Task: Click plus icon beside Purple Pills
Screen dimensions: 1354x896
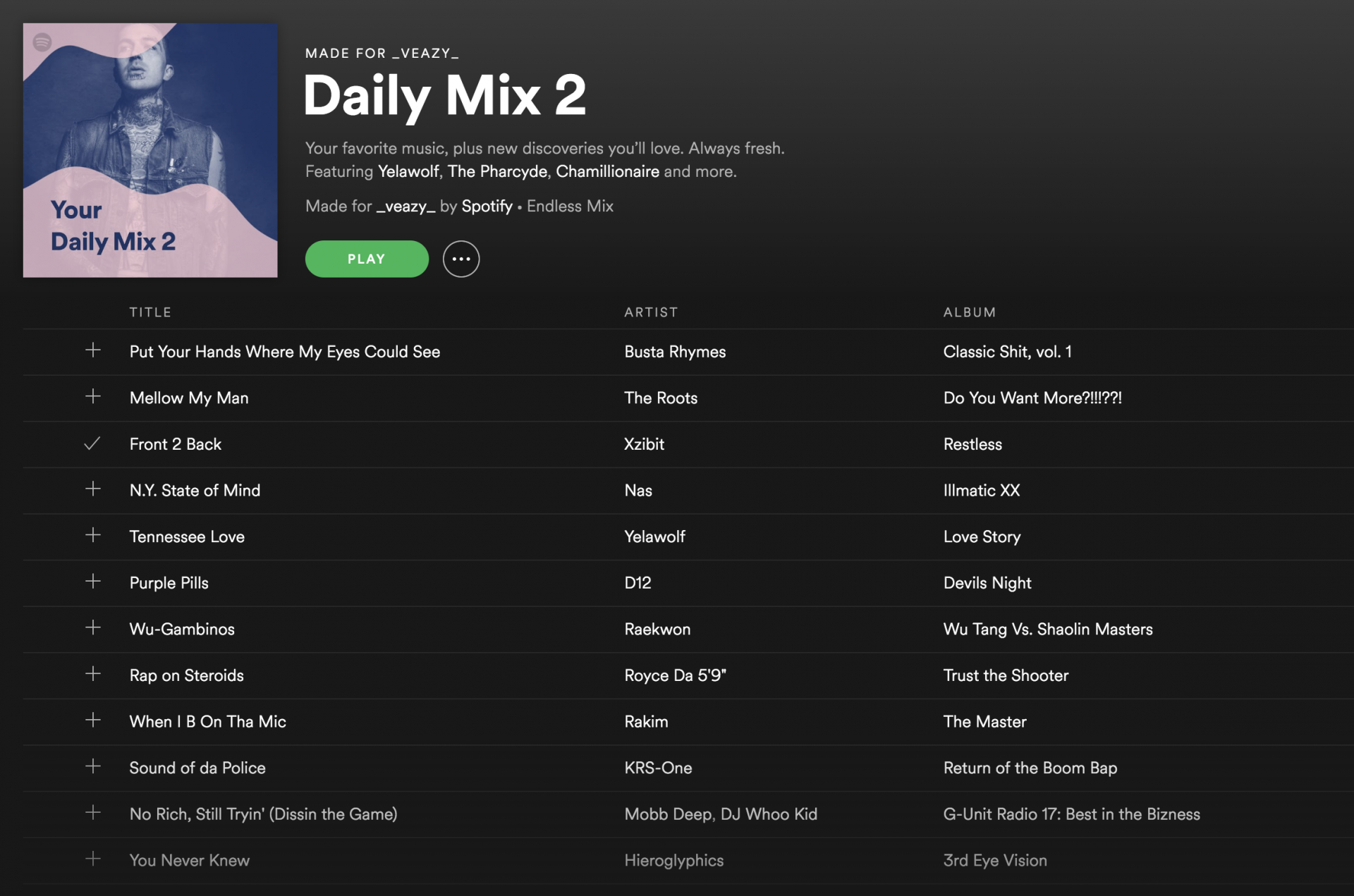Action: [92, 581]
